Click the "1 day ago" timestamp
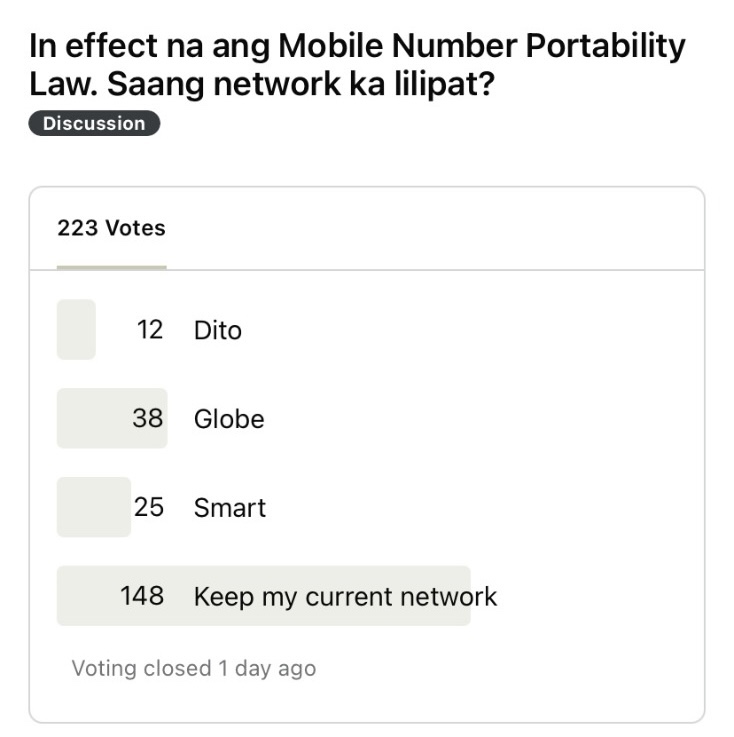This screenshot has width=734, height=737. 267,668
